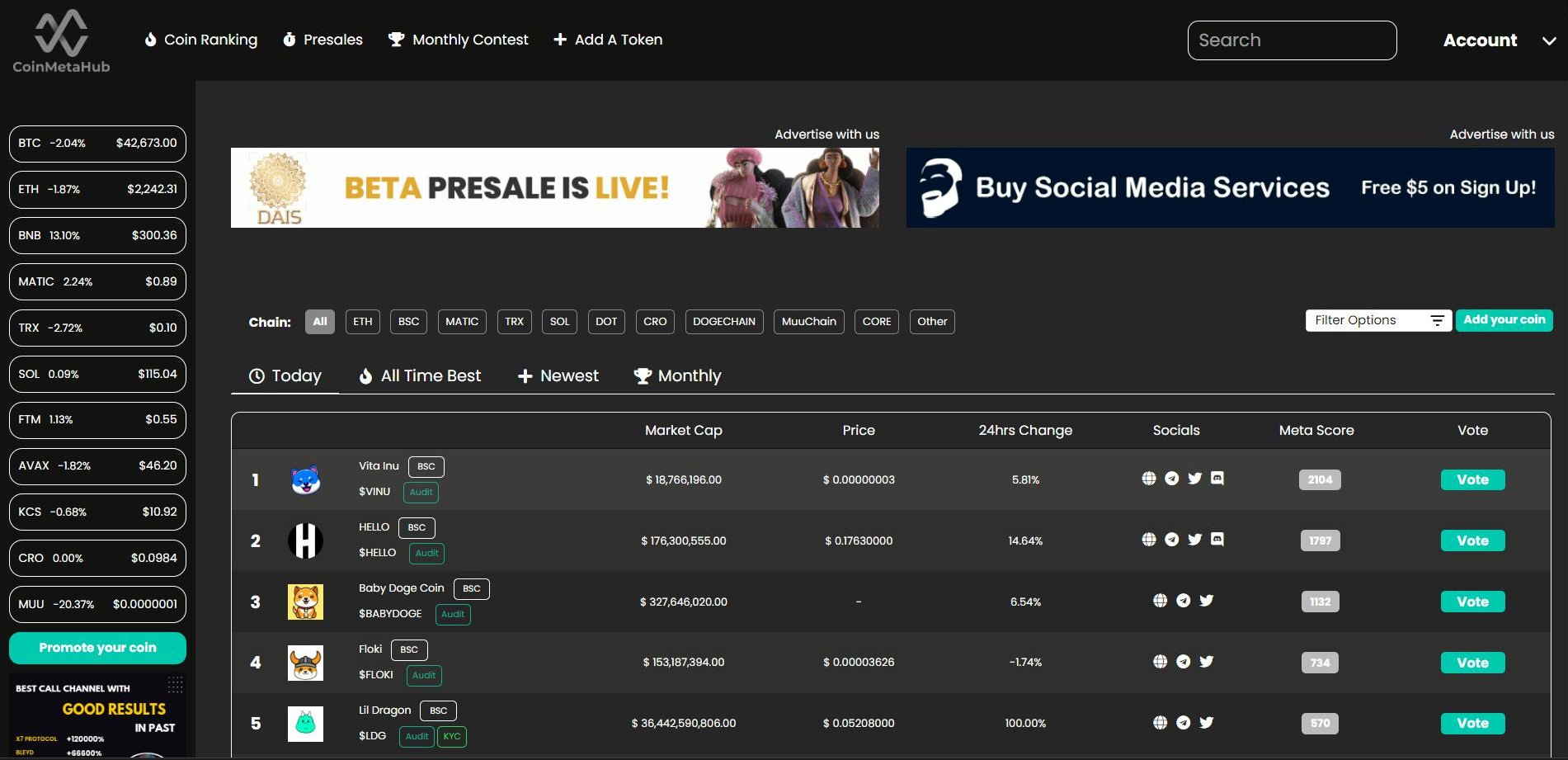
Task: Click into the Search field
Action: pos(1292,40)
